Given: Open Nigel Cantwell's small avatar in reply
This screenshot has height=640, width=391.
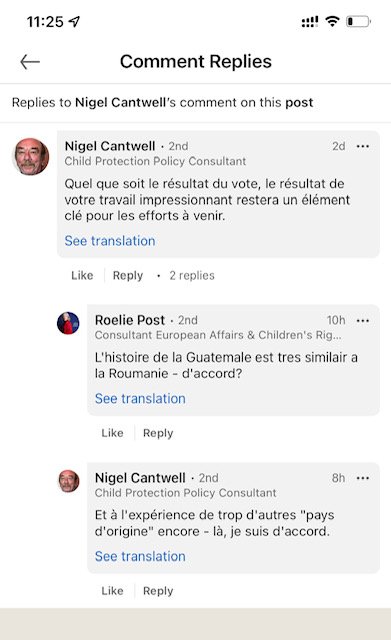Looking at the screenshot, I should [68, 481].
